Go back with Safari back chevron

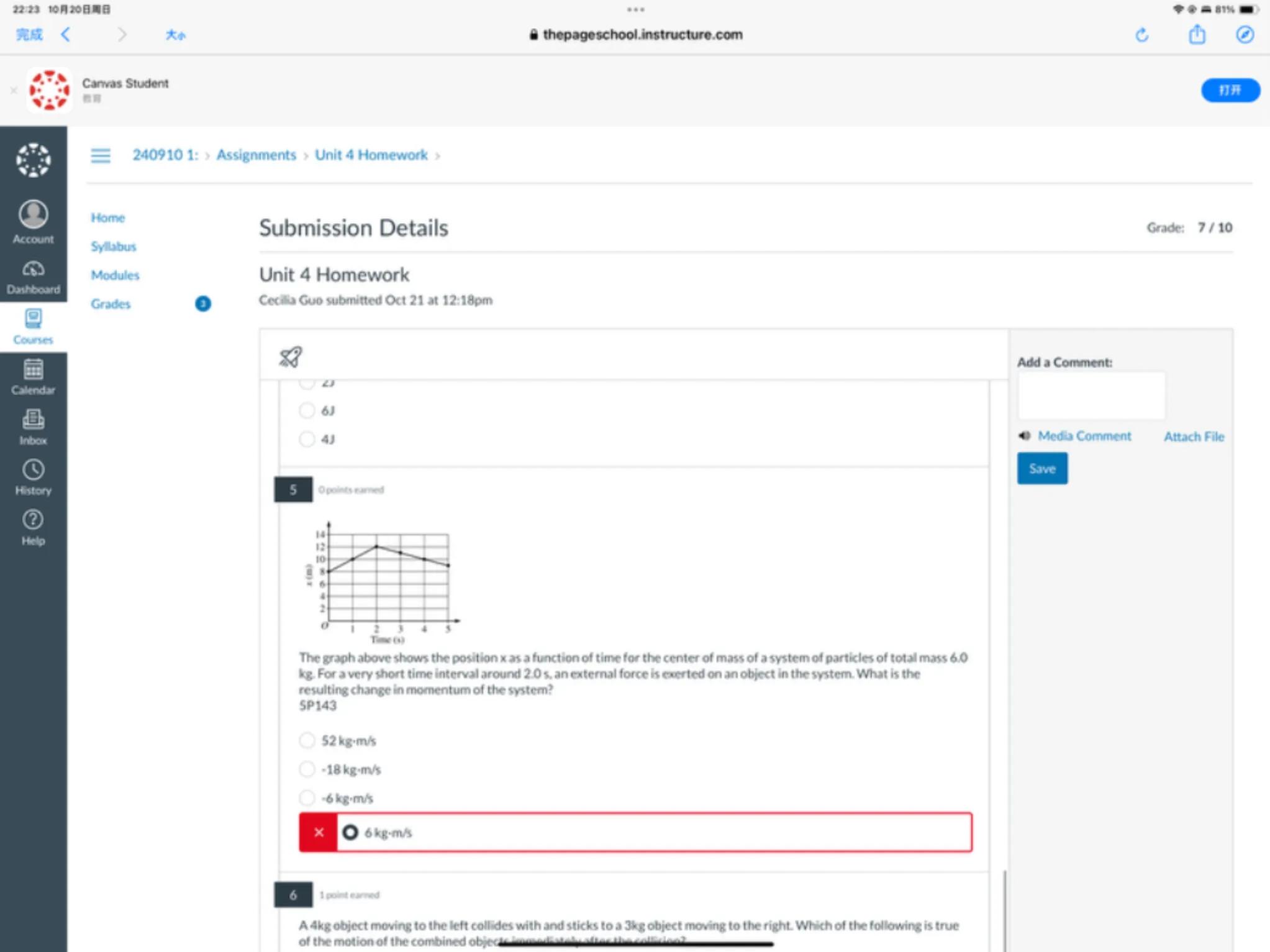(x=66, y=35)
